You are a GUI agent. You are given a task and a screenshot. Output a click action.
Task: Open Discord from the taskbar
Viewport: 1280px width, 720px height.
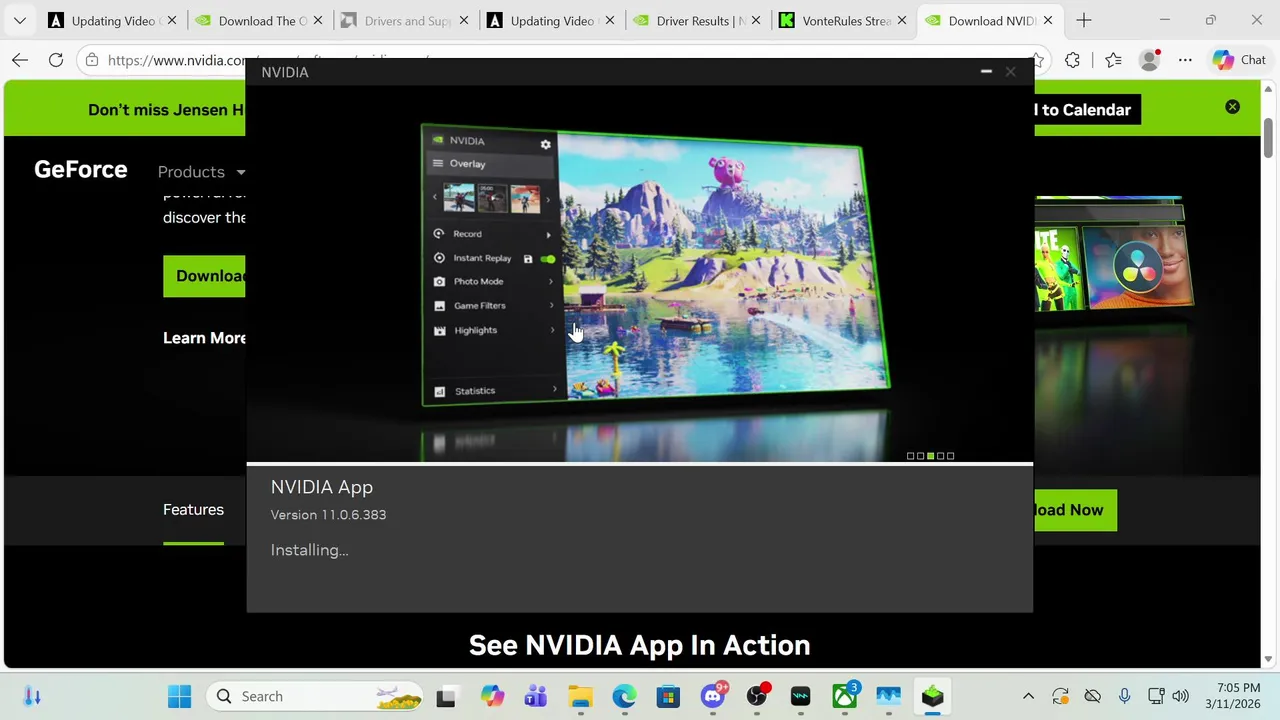tap(713, 696)
